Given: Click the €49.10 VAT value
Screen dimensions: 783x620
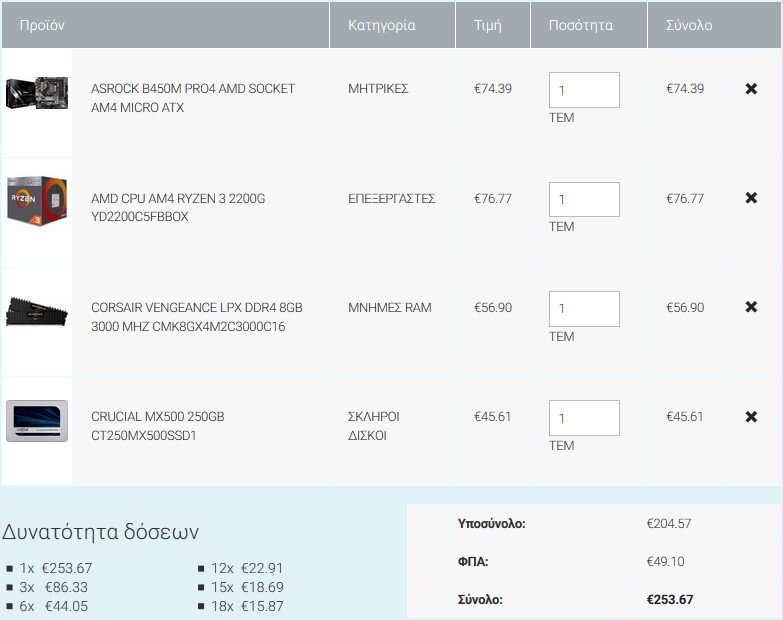Looking at the screenshot, I should pos(665,562).
